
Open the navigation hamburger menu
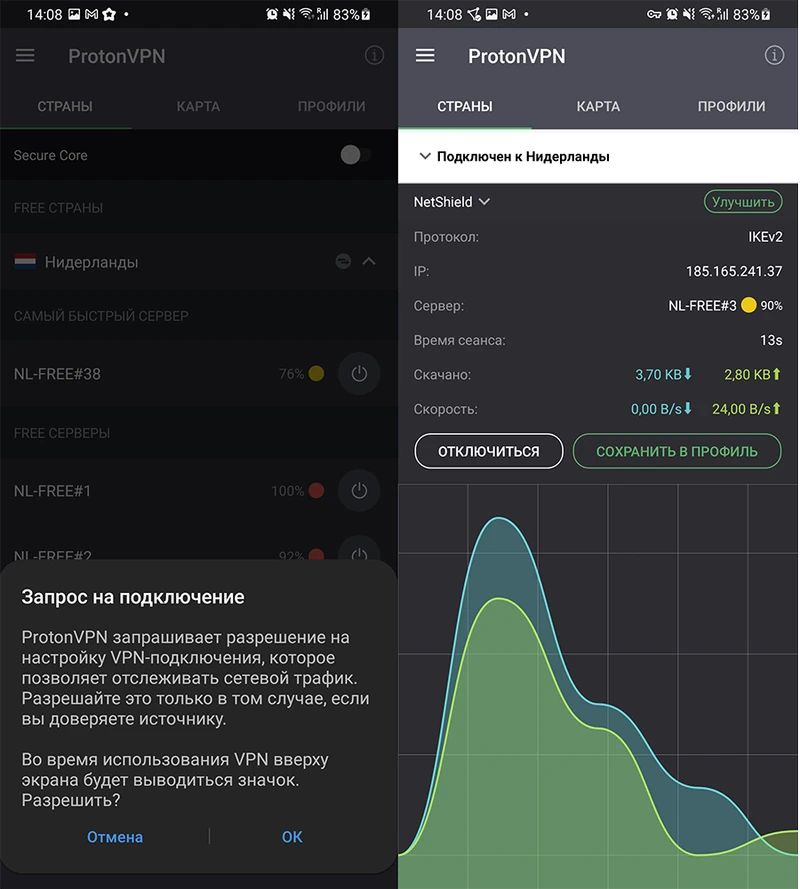tap(25, 55)
